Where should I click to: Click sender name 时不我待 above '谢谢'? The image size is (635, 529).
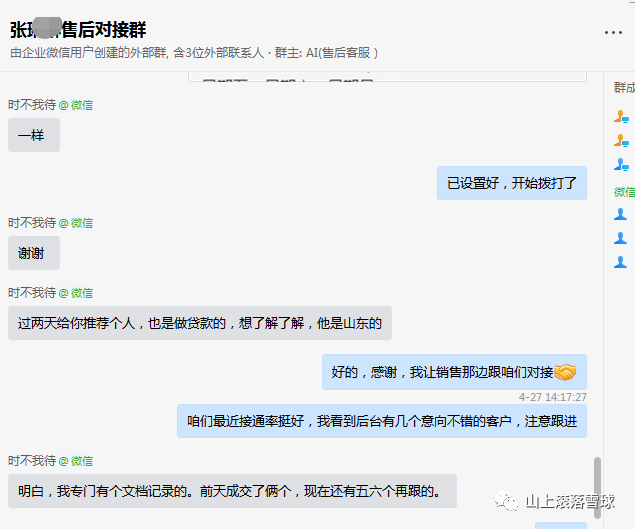coord(32,223)
